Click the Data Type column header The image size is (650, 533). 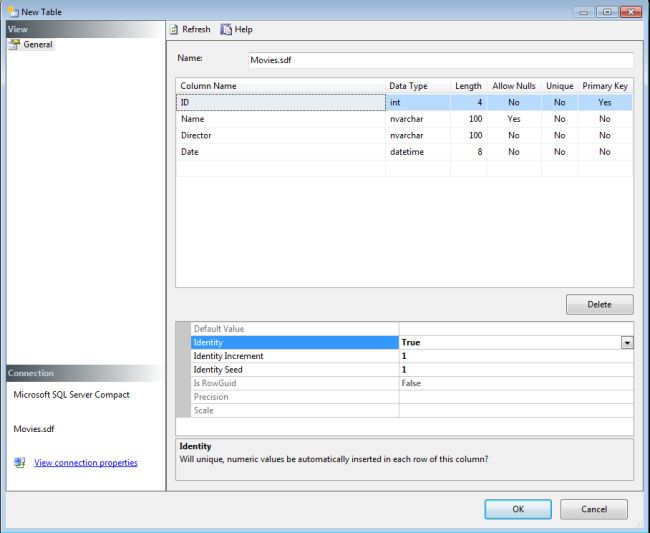(x=418, y=86)
